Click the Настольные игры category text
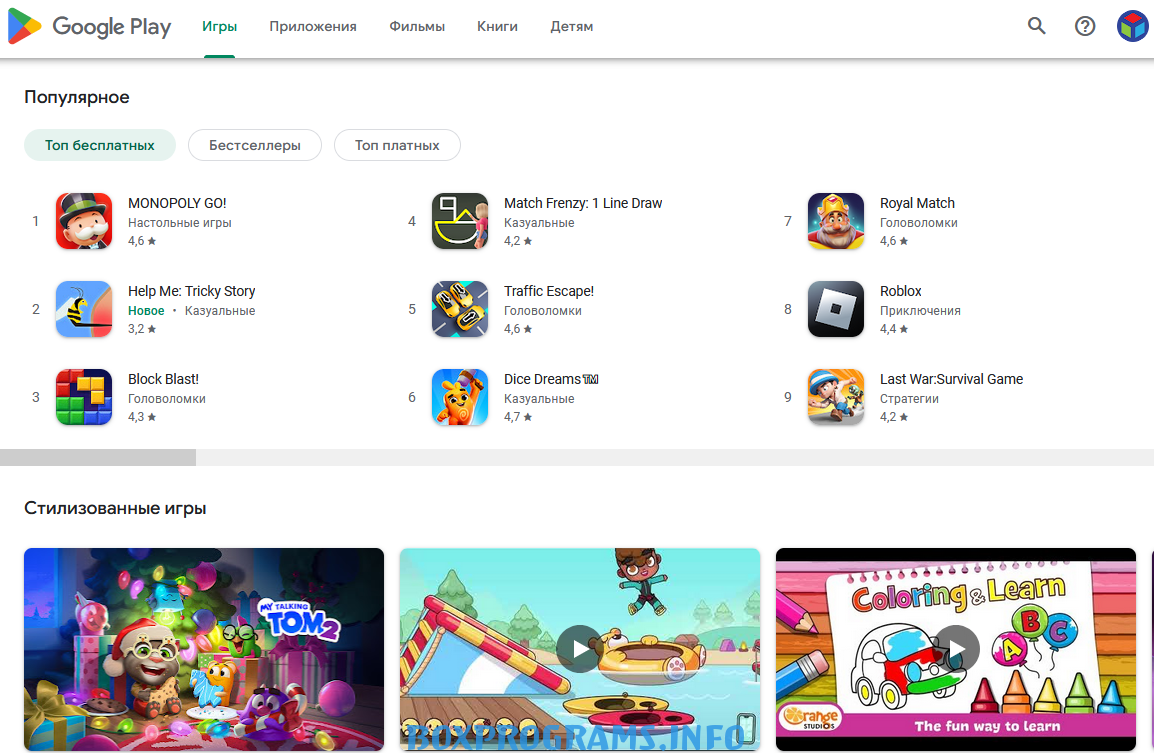Image resolution: width=1154 pixels, height=753 pixels. click(x=180, y=222)
